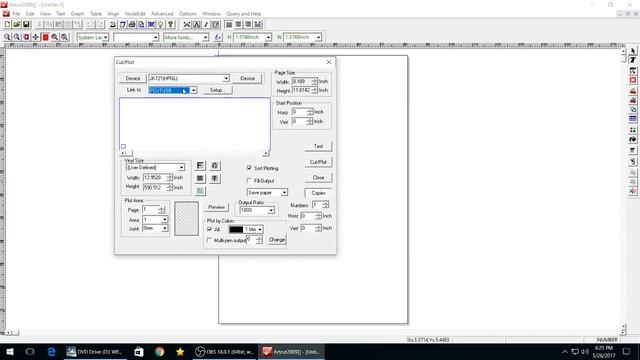Click the Test button
640x360 pixels.
(x=318, y=146)
